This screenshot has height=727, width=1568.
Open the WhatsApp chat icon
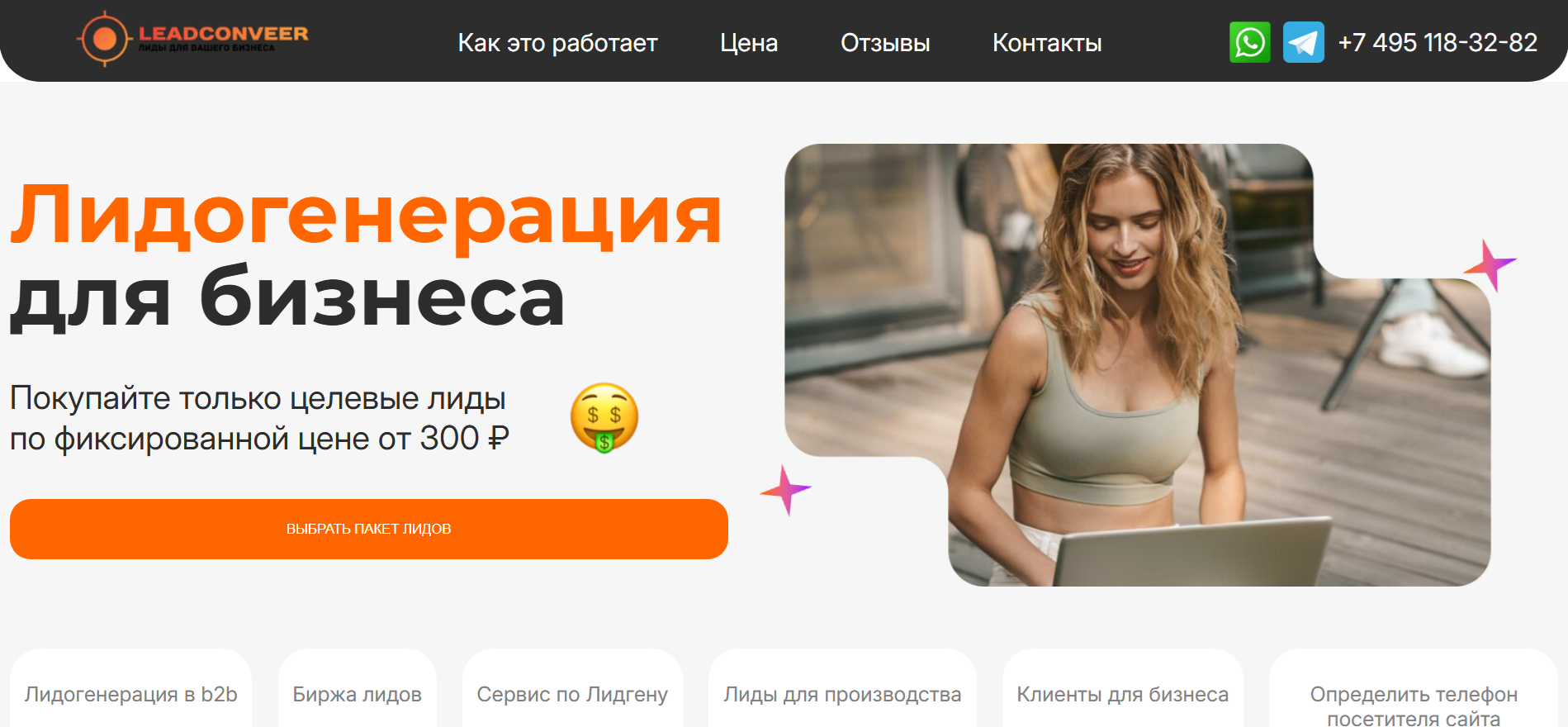tap(1250, 42)
